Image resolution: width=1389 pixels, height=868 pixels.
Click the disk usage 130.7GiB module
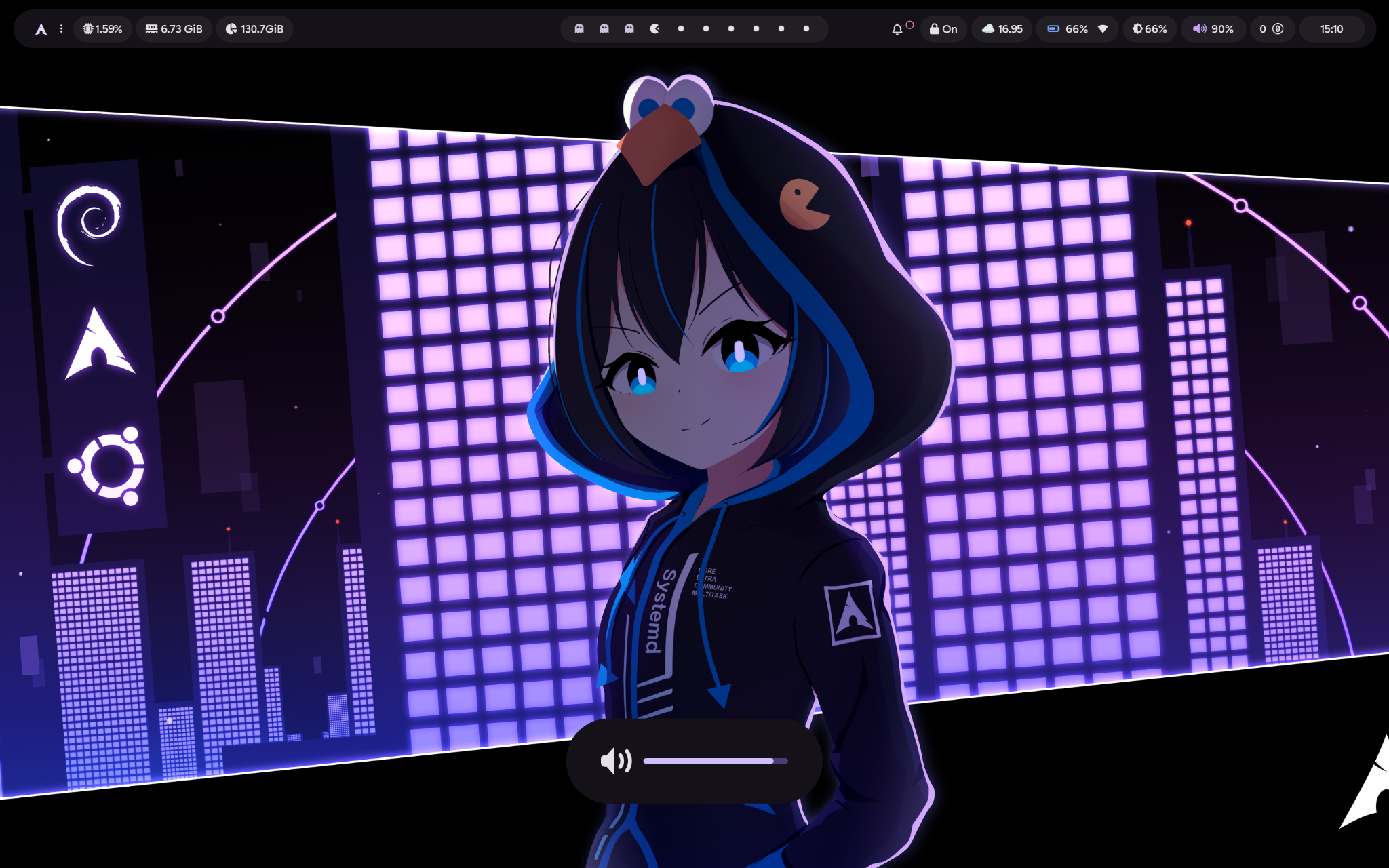254,29
